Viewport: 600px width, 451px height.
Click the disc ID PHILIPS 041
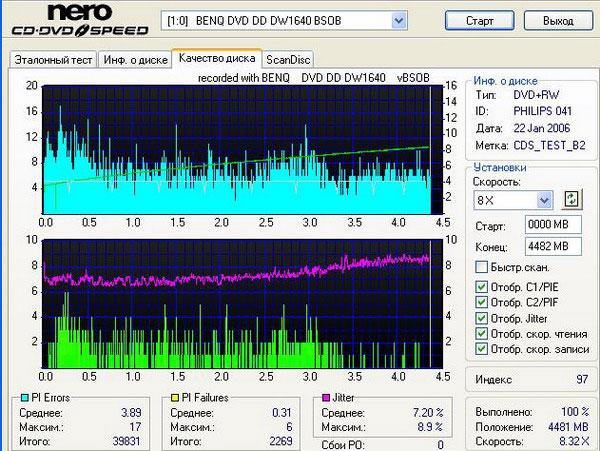click(542, 111)
